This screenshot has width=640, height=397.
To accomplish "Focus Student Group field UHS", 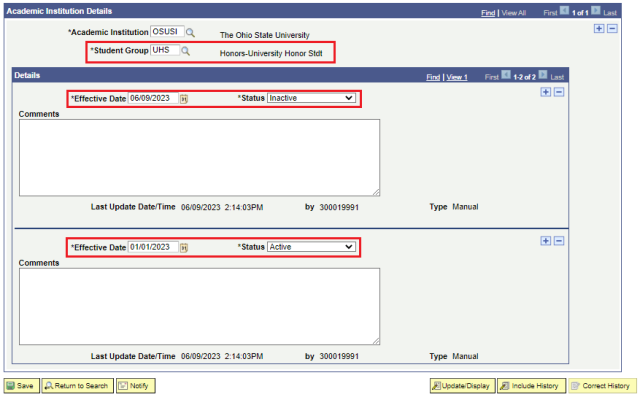I will pyautogui.click(x=165, y=50).
